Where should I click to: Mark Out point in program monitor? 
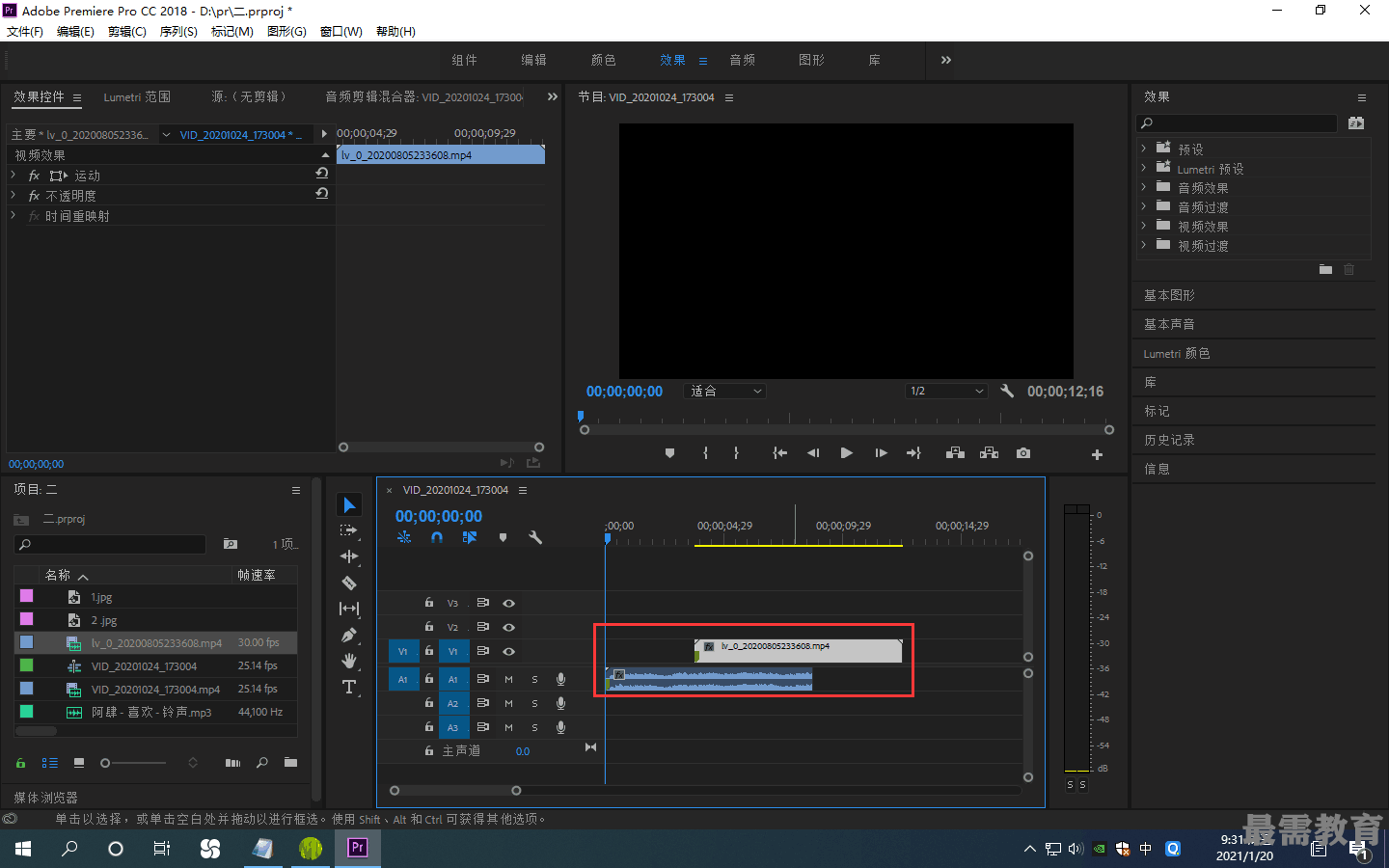point(736,453)
